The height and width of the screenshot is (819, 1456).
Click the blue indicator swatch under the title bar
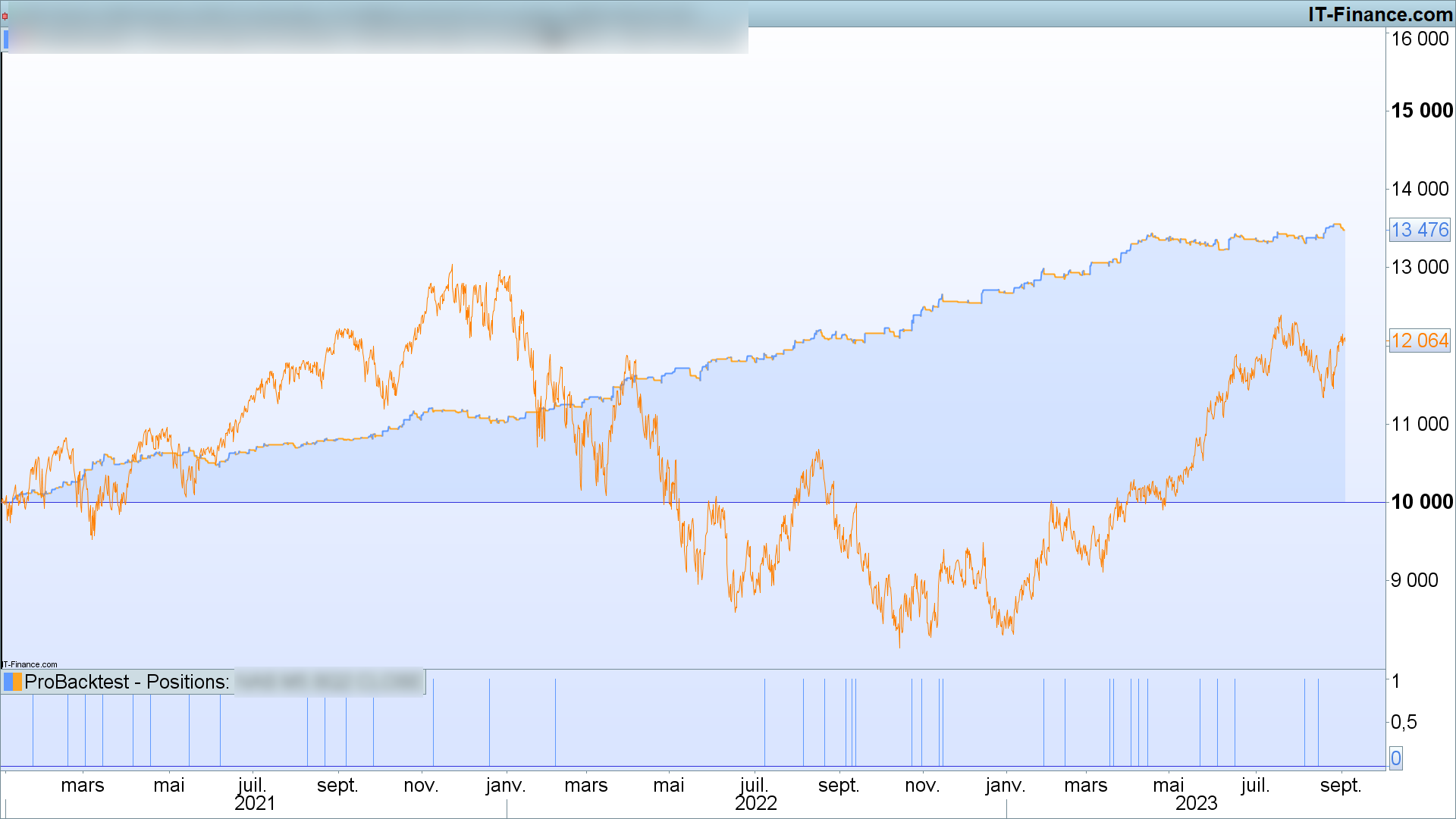pos(6,39)
